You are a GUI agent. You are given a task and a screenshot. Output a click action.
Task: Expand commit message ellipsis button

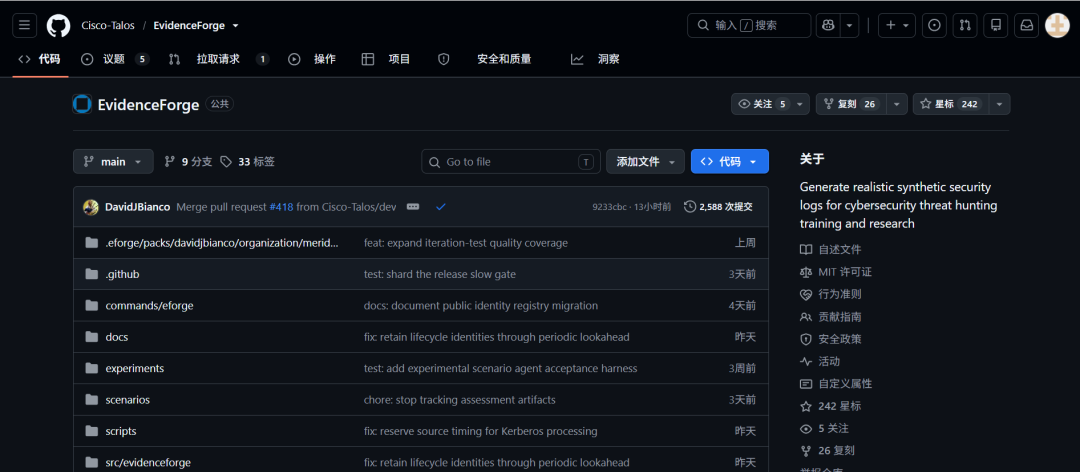click(413, 207)
